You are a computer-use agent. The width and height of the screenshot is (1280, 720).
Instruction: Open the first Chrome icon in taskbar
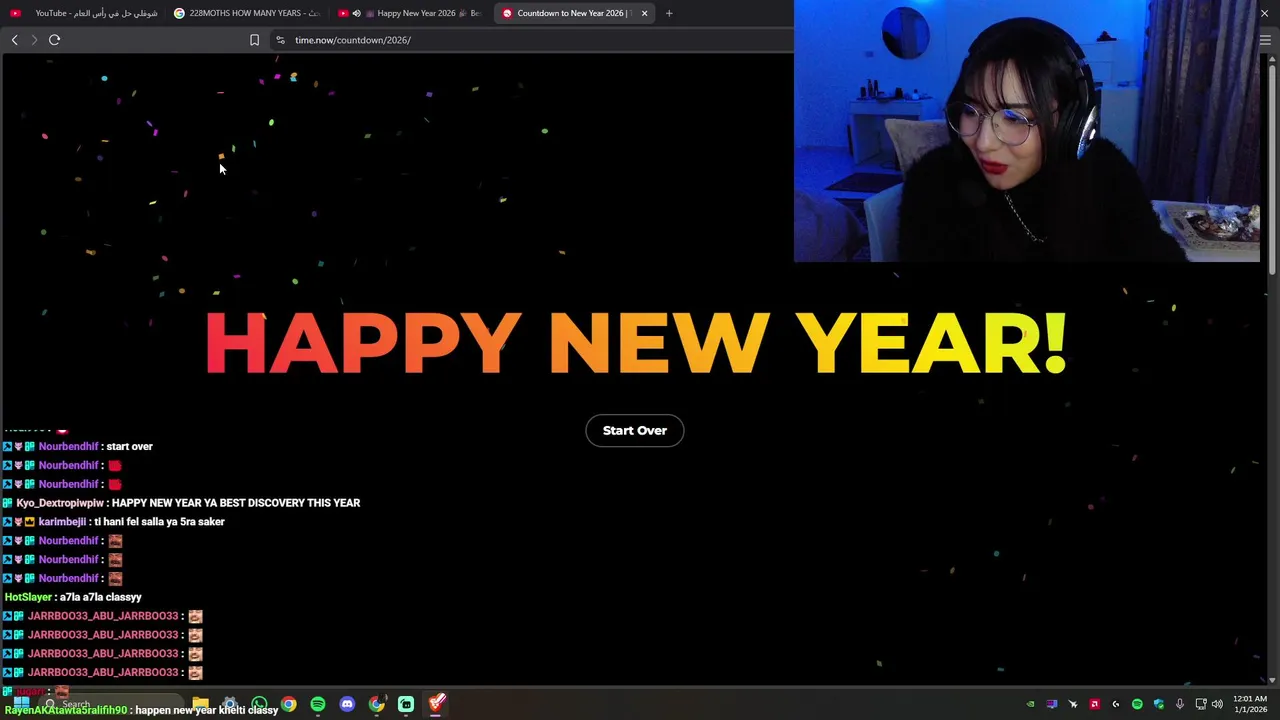(x=288, y=704)
